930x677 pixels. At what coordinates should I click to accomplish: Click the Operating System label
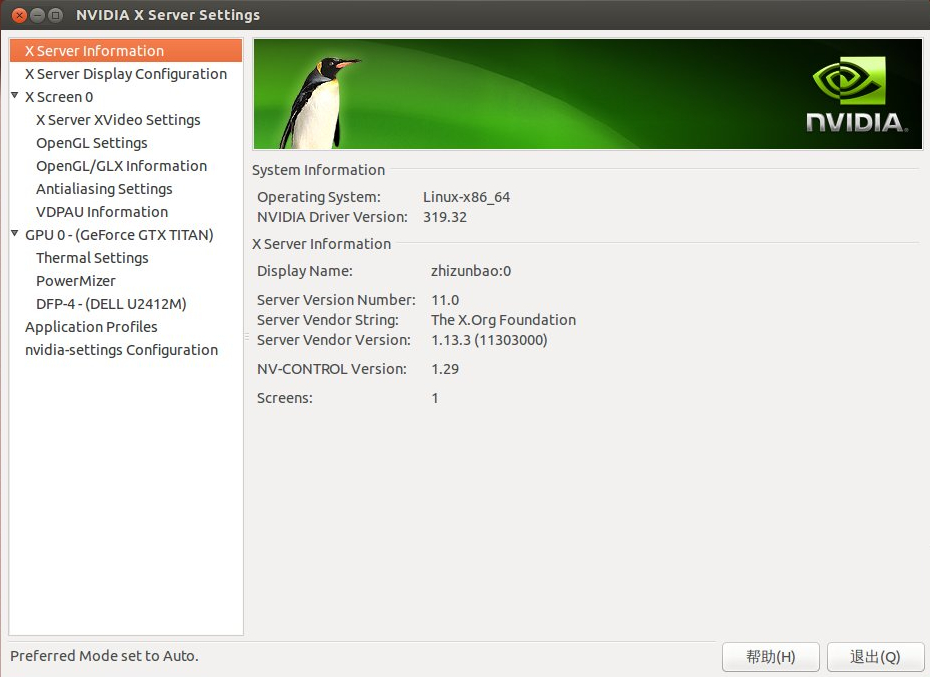[x=319, y=197]
